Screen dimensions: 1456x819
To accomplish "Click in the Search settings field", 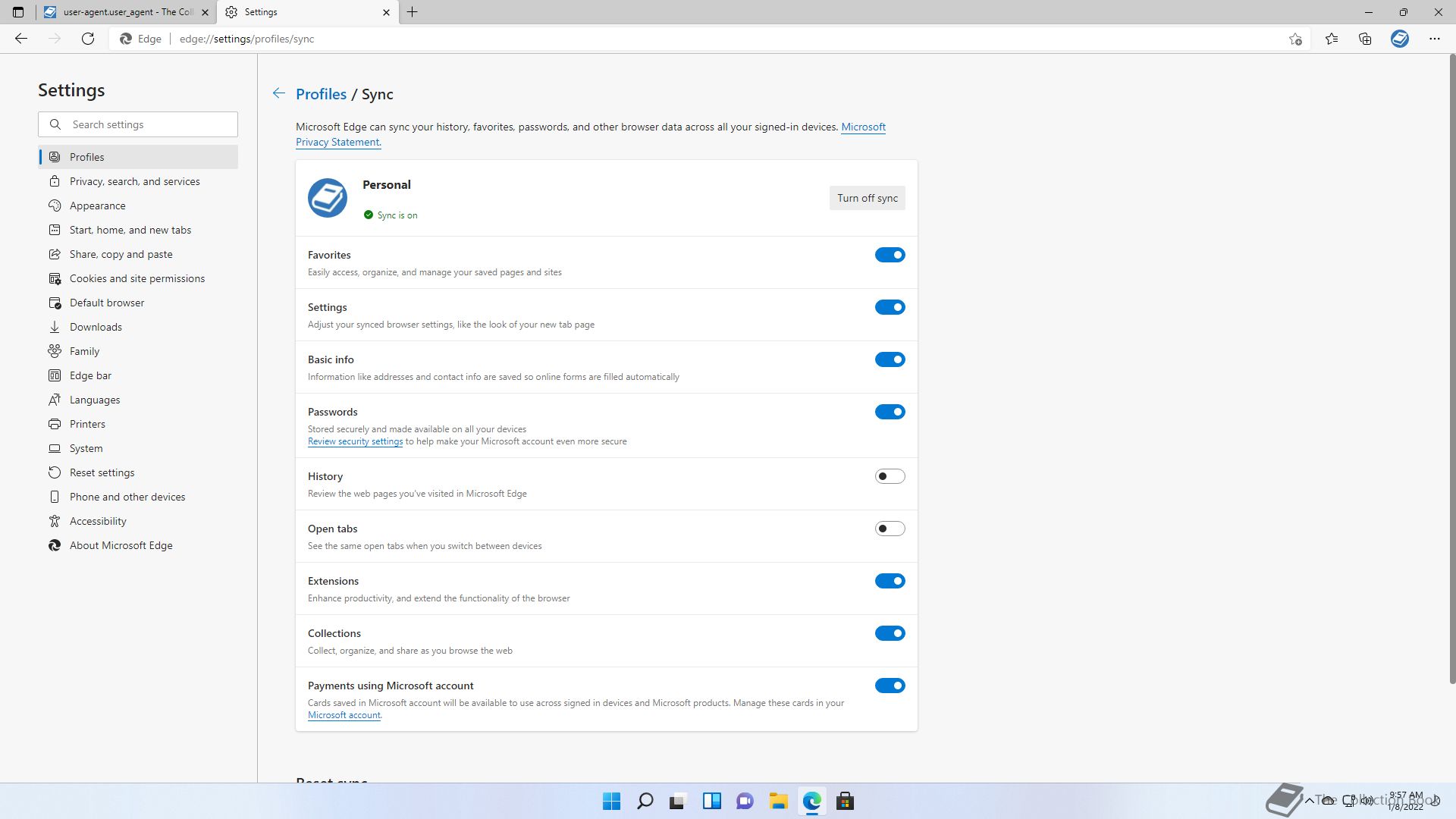I will [138, 124].
